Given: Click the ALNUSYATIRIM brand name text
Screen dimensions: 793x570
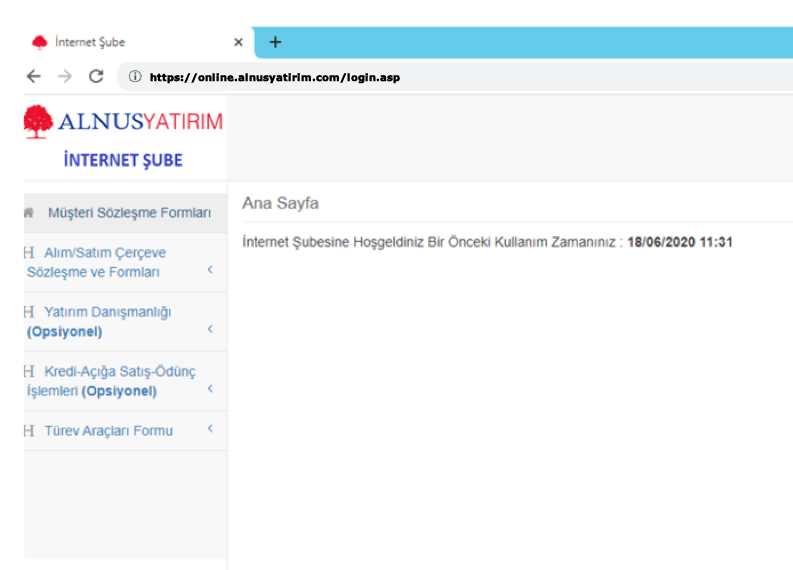Looking at the screenshot, I should pos(140,122).
